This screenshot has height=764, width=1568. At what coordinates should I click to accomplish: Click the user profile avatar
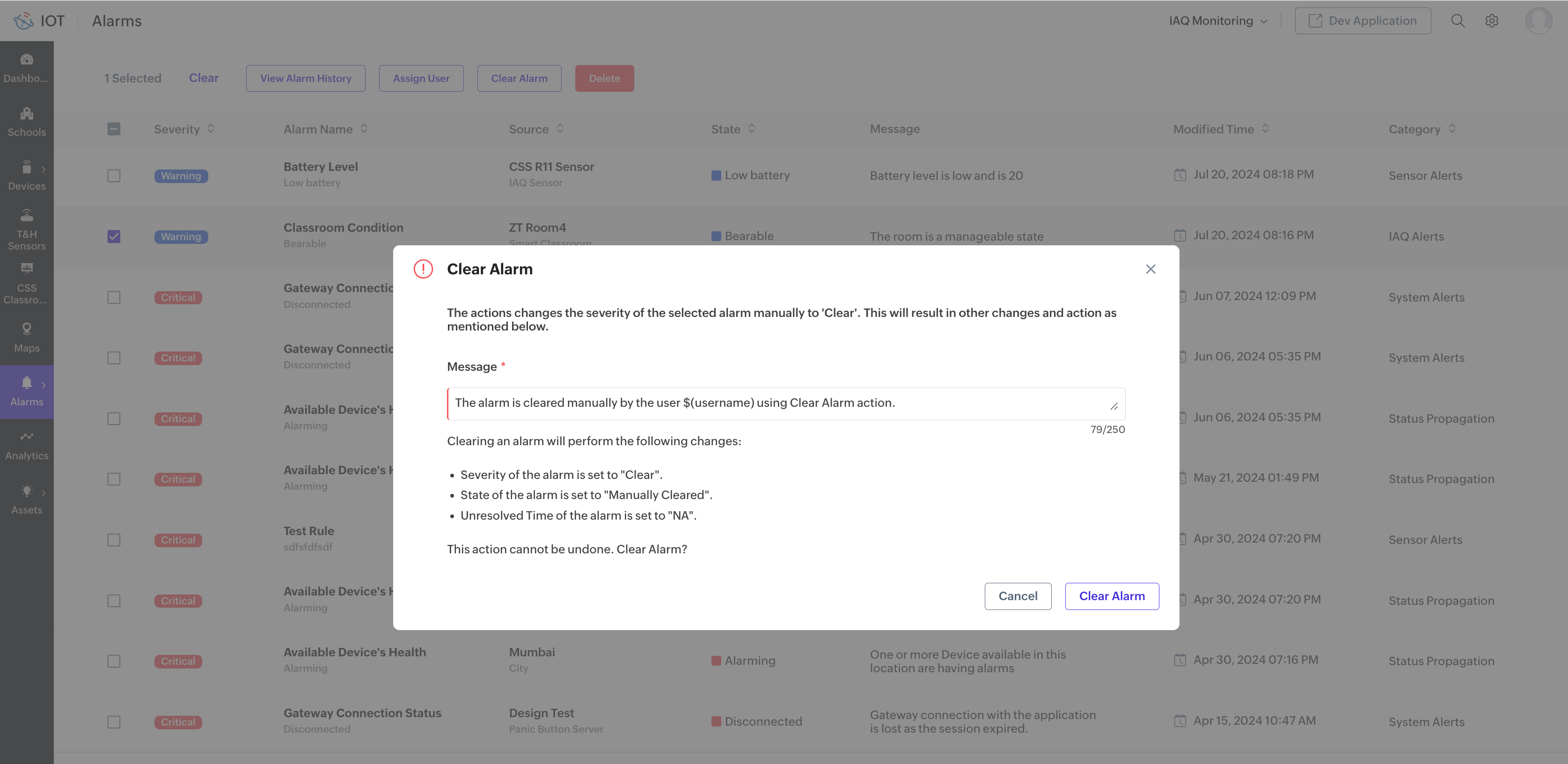click(x=1538, y=21)
